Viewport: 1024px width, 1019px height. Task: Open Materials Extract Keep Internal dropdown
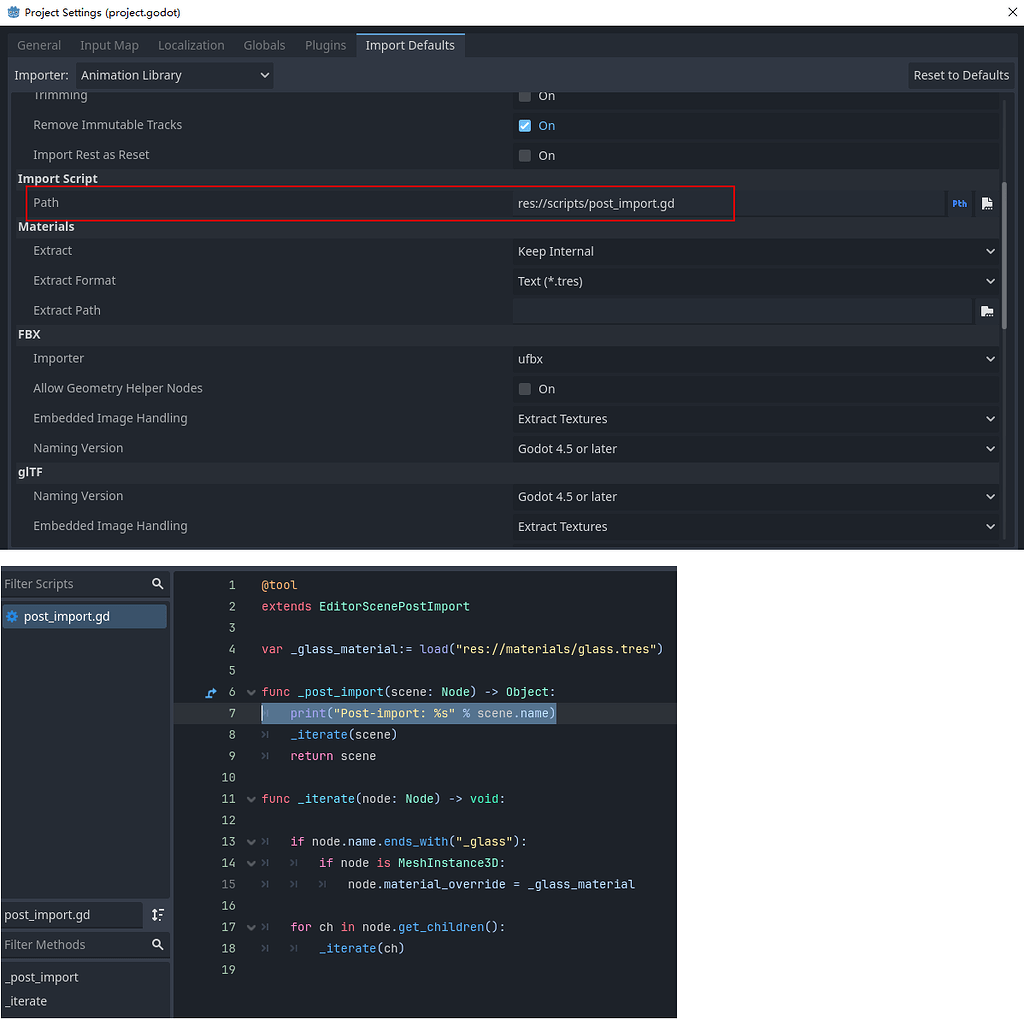pyautogui.click(x=756, y=251)
